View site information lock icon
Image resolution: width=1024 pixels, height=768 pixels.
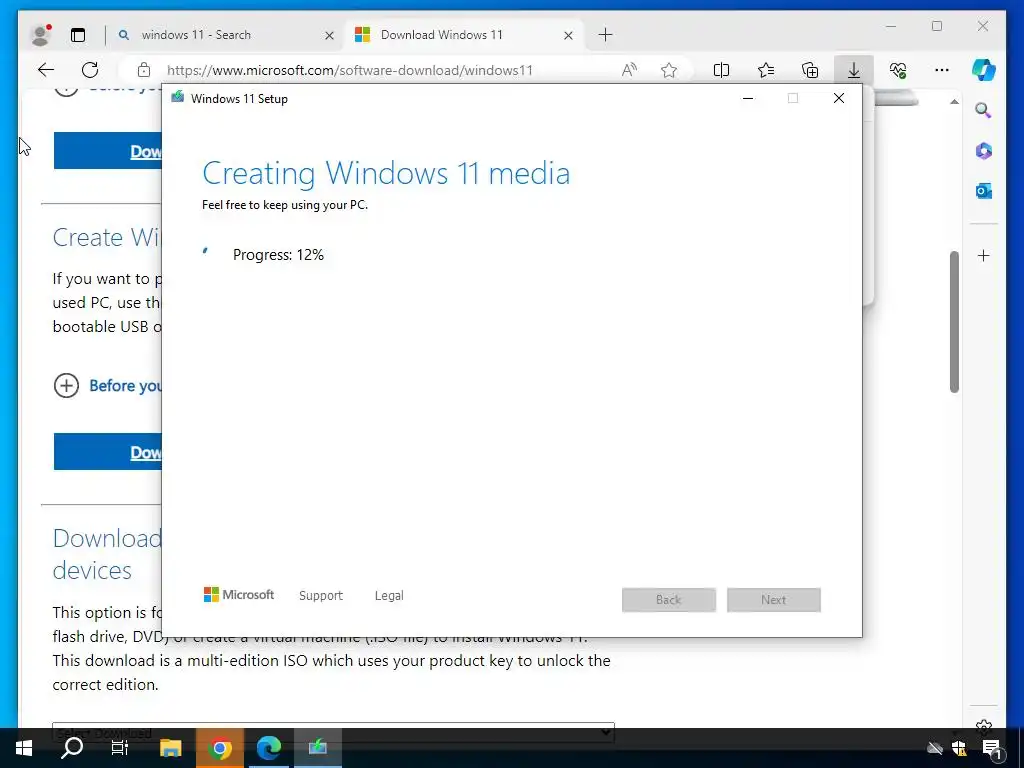click(144, 70)
